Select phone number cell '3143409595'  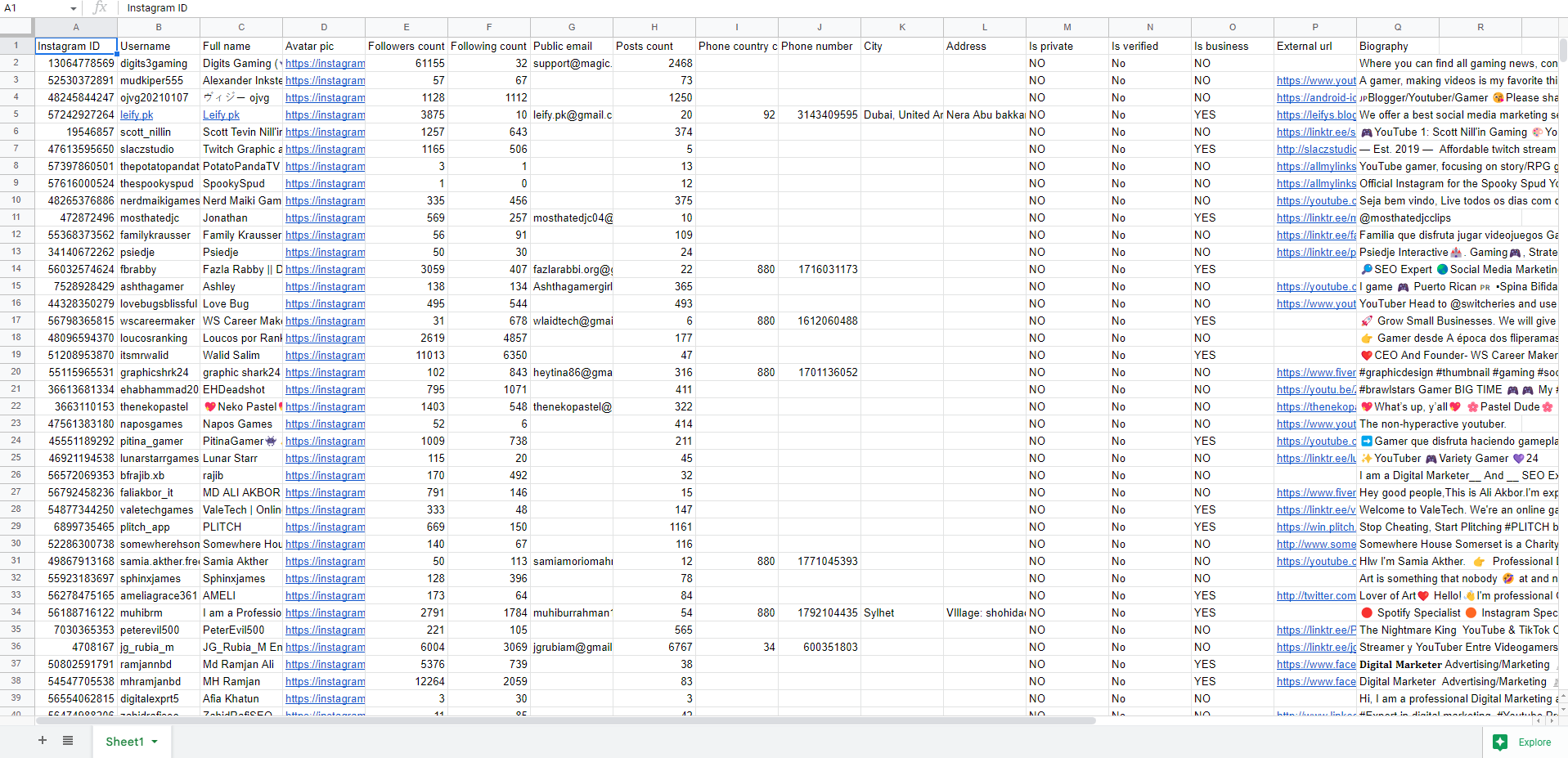(820, 114)
